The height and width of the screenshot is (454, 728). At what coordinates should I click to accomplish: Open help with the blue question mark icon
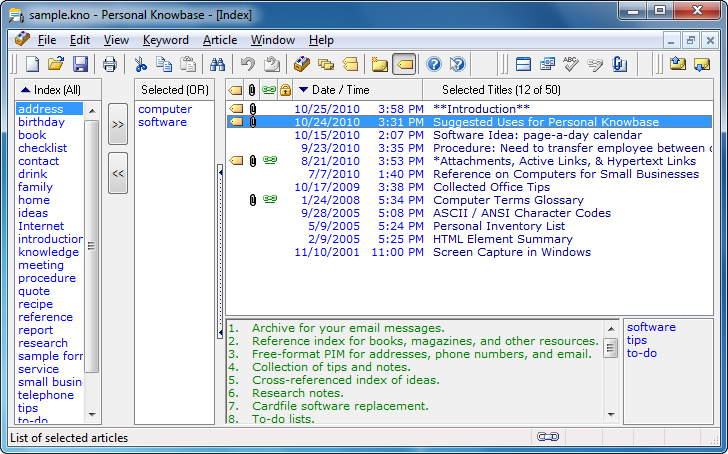(x=434, y=64)
